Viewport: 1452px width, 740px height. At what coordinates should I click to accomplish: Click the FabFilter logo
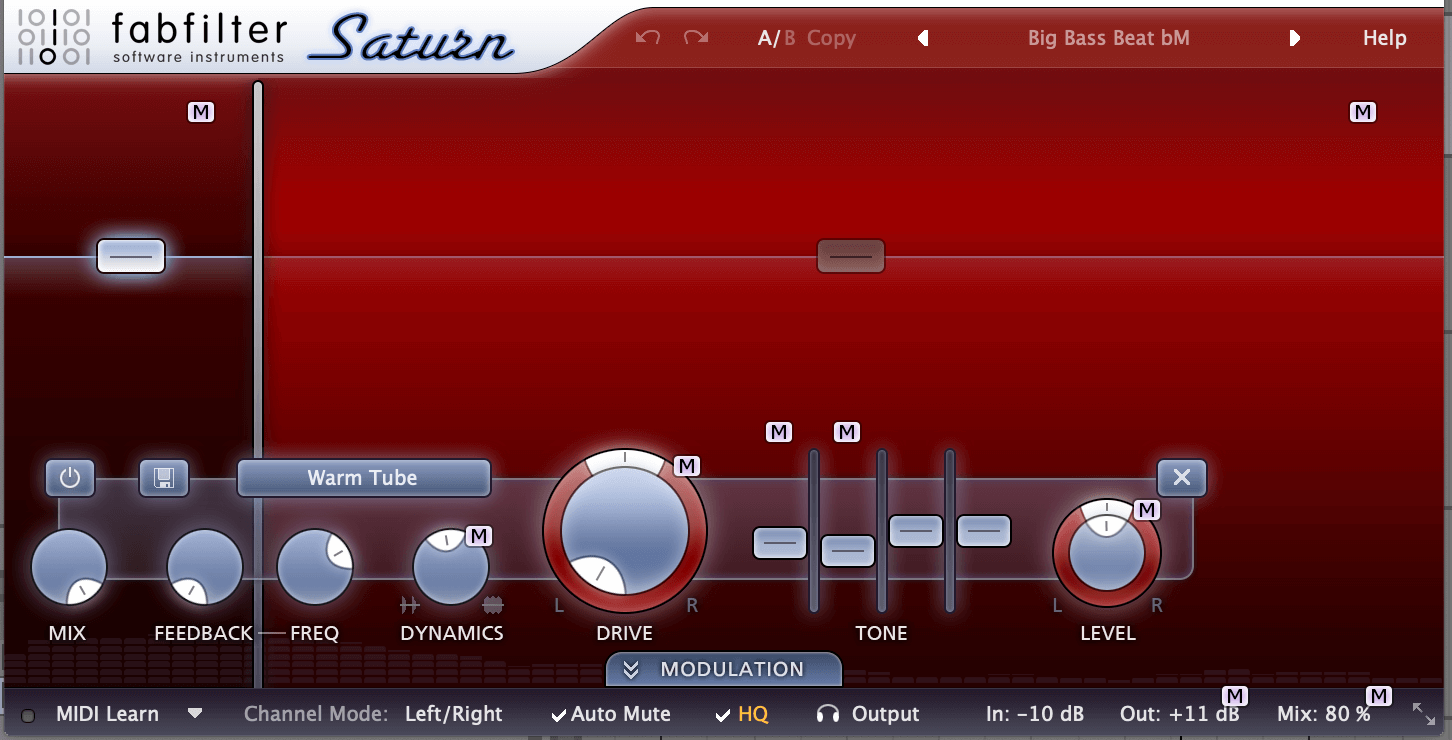point(155,37)
